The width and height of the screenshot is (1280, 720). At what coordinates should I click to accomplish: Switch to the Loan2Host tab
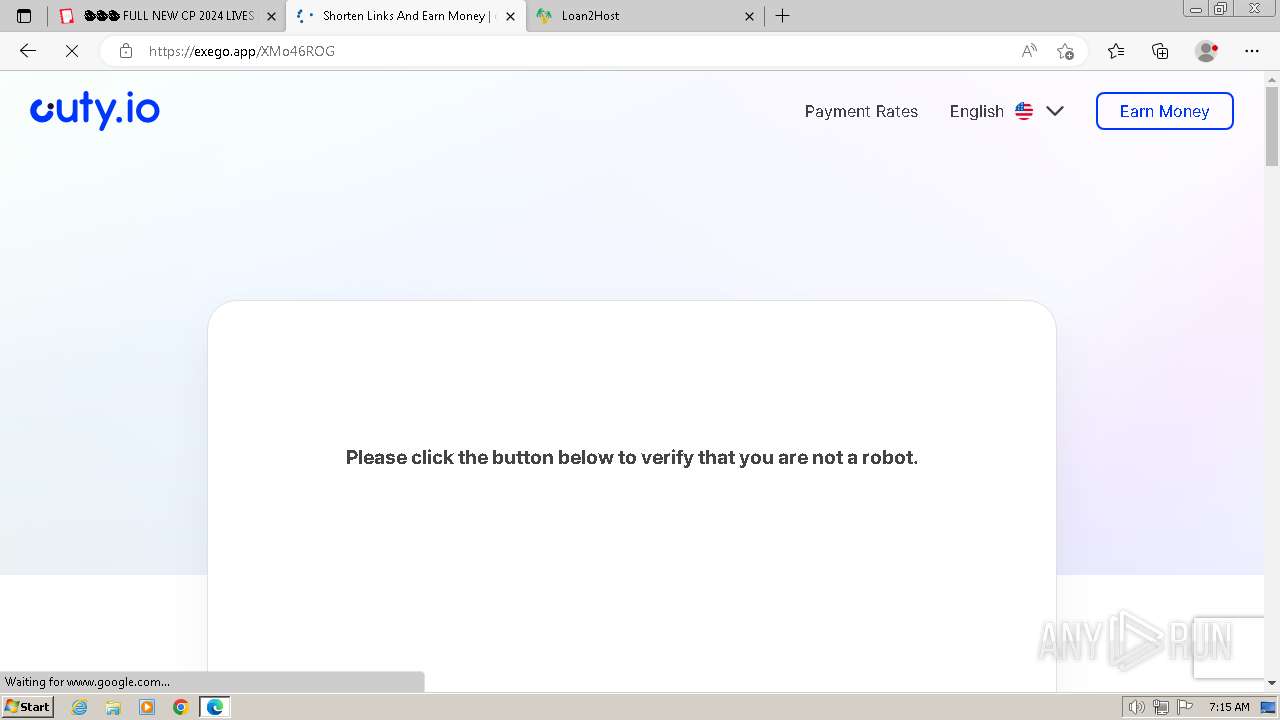pos(645,16)
